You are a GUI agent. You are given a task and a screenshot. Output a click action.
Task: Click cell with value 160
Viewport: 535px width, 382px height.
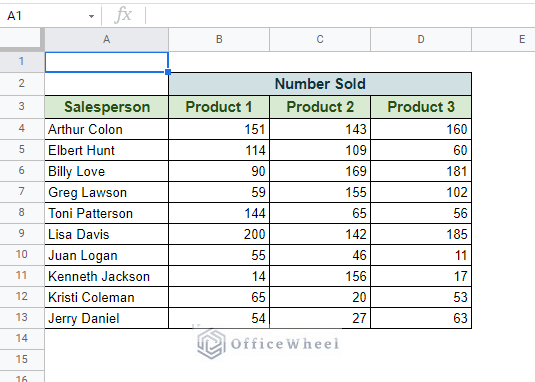[421, 129]
